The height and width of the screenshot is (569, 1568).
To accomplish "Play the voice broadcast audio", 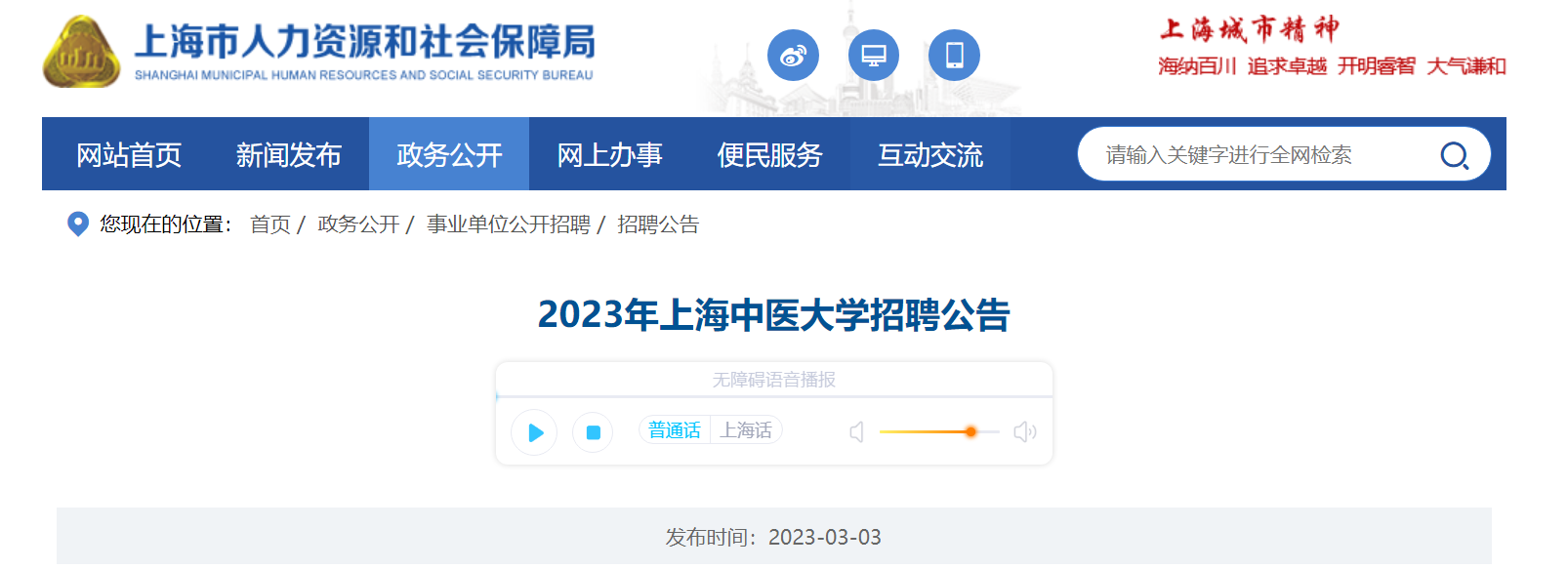I will [534, 432].
